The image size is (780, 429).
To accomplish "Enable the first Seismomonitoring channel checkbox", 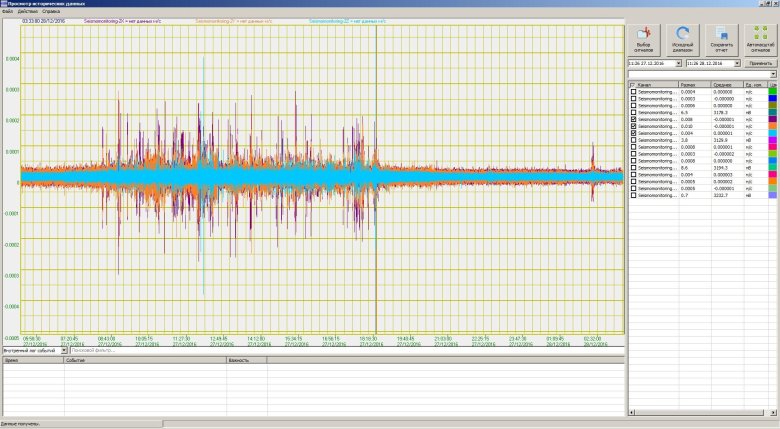I will pyautogui.click(x=632, y=92).
